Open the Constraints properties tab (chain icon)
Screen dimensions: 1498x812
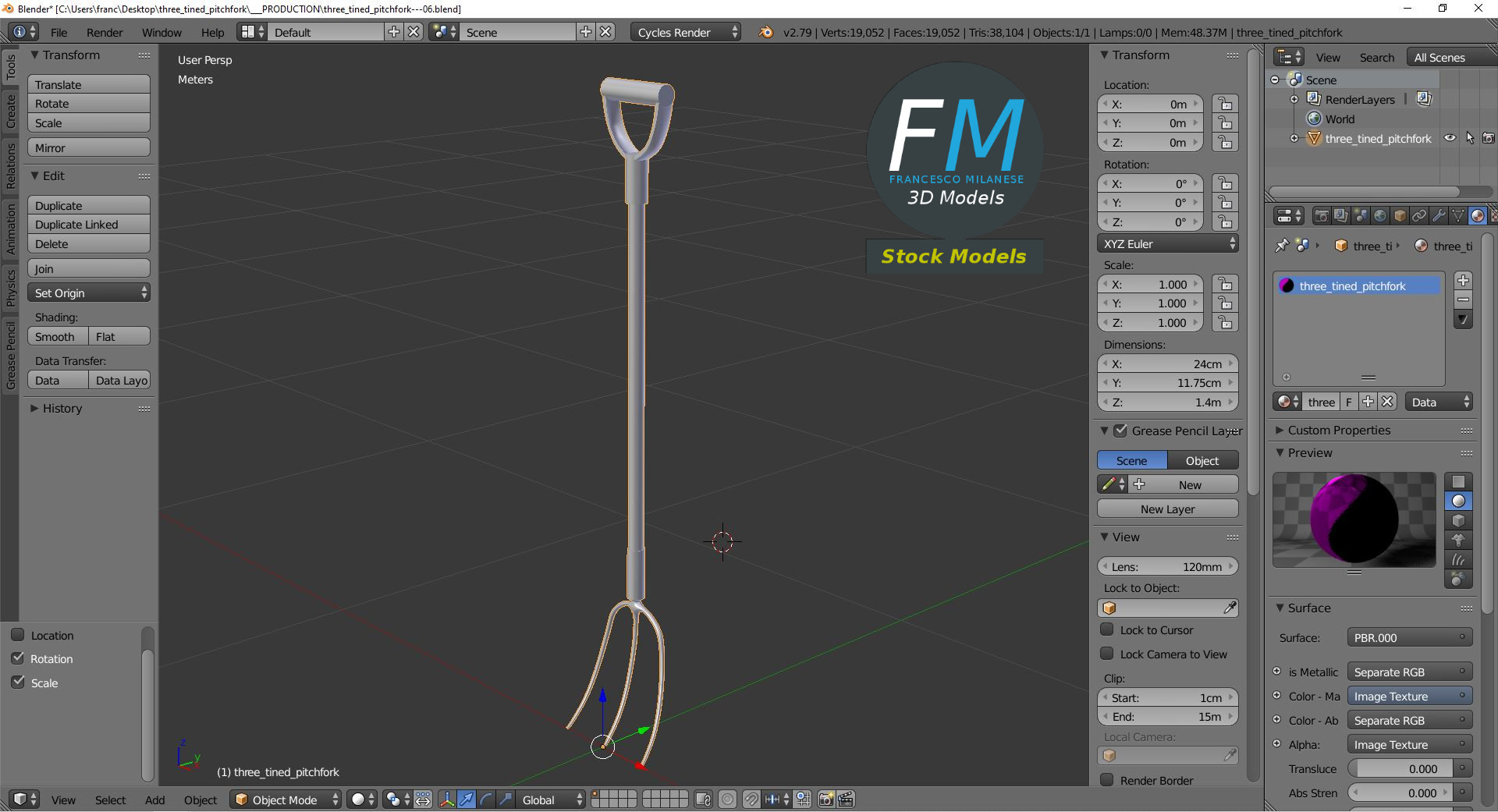pyautogui.click(x=1419, y=216)
